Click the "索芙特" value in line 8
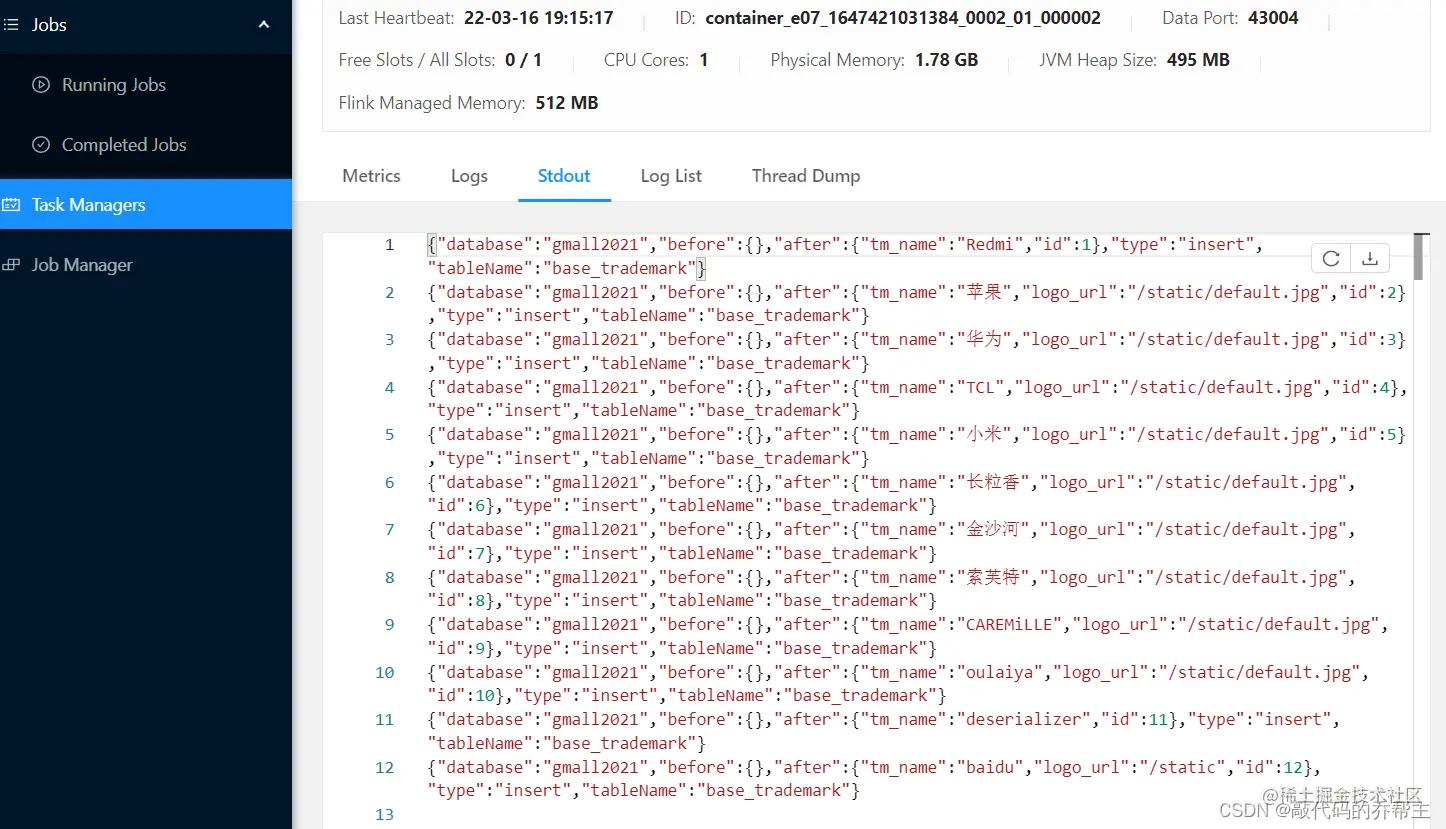The height and width of the screenshot is (829, 1446). 994,578
